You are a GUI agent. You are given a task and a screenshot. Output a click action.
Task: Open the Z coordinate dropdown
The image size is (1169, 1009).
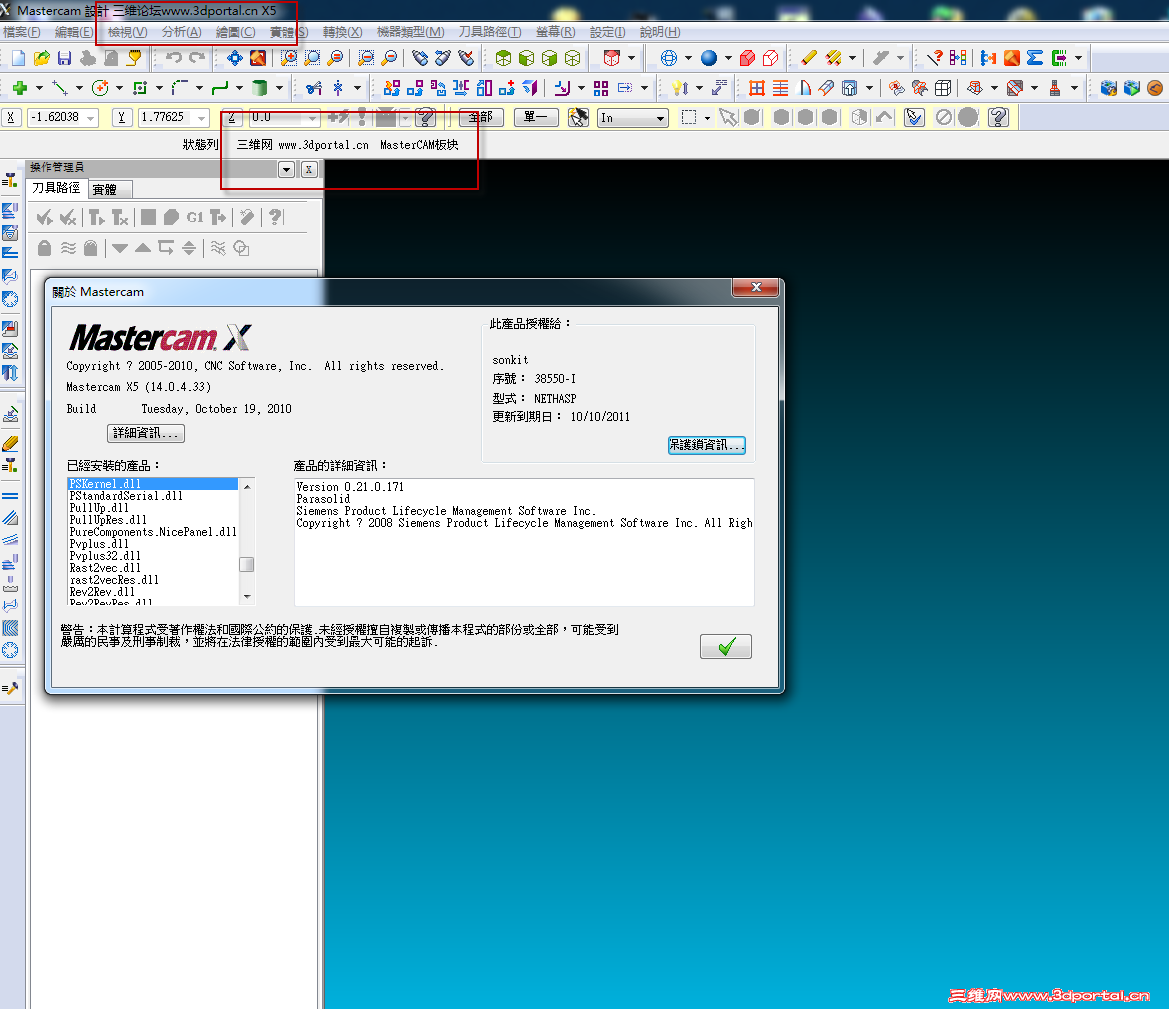pyautogui.click(x=312, y=118)
